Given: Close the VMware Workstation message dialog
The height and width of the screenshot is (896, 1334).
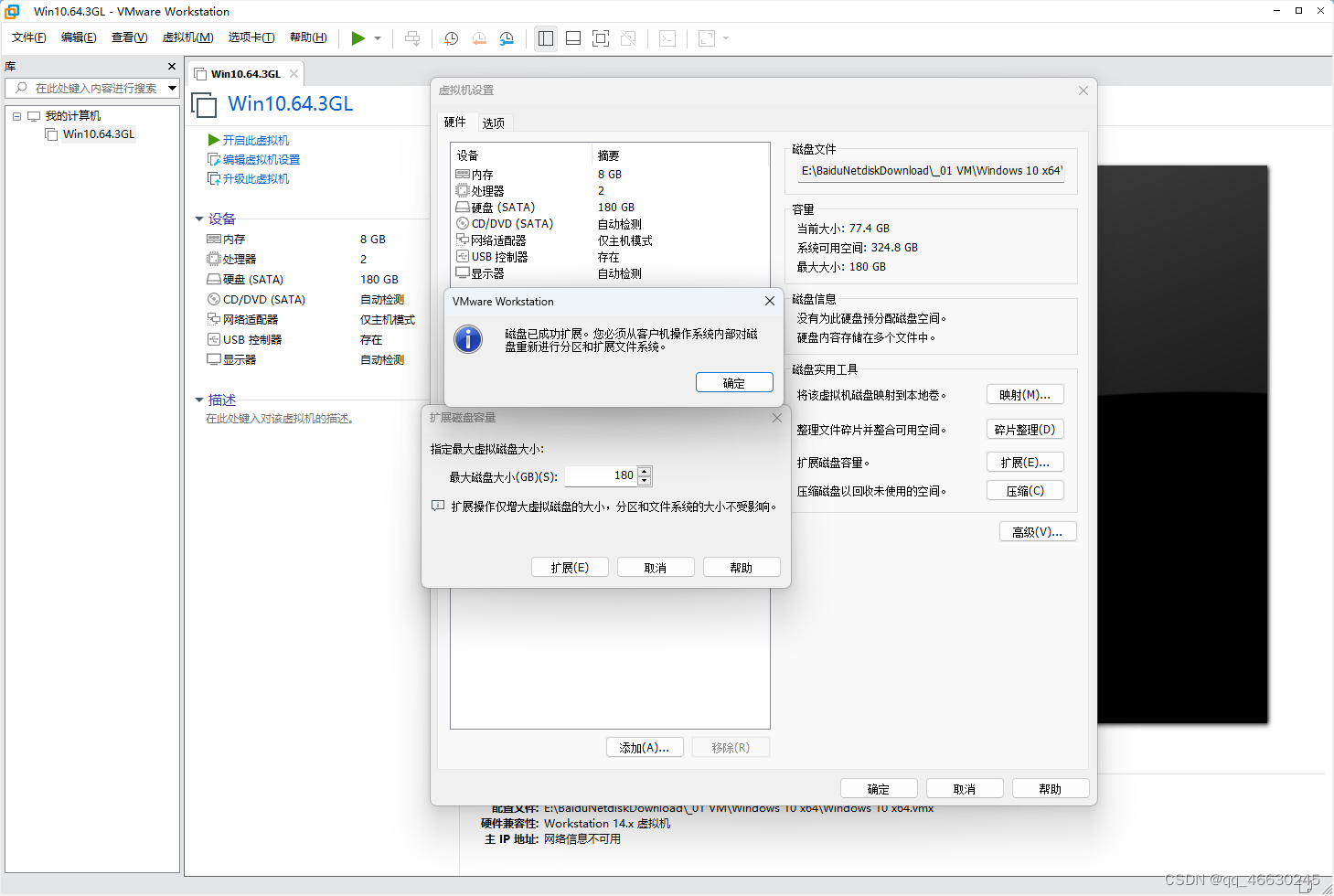Looking at the screenshot, I should (770, 301).
